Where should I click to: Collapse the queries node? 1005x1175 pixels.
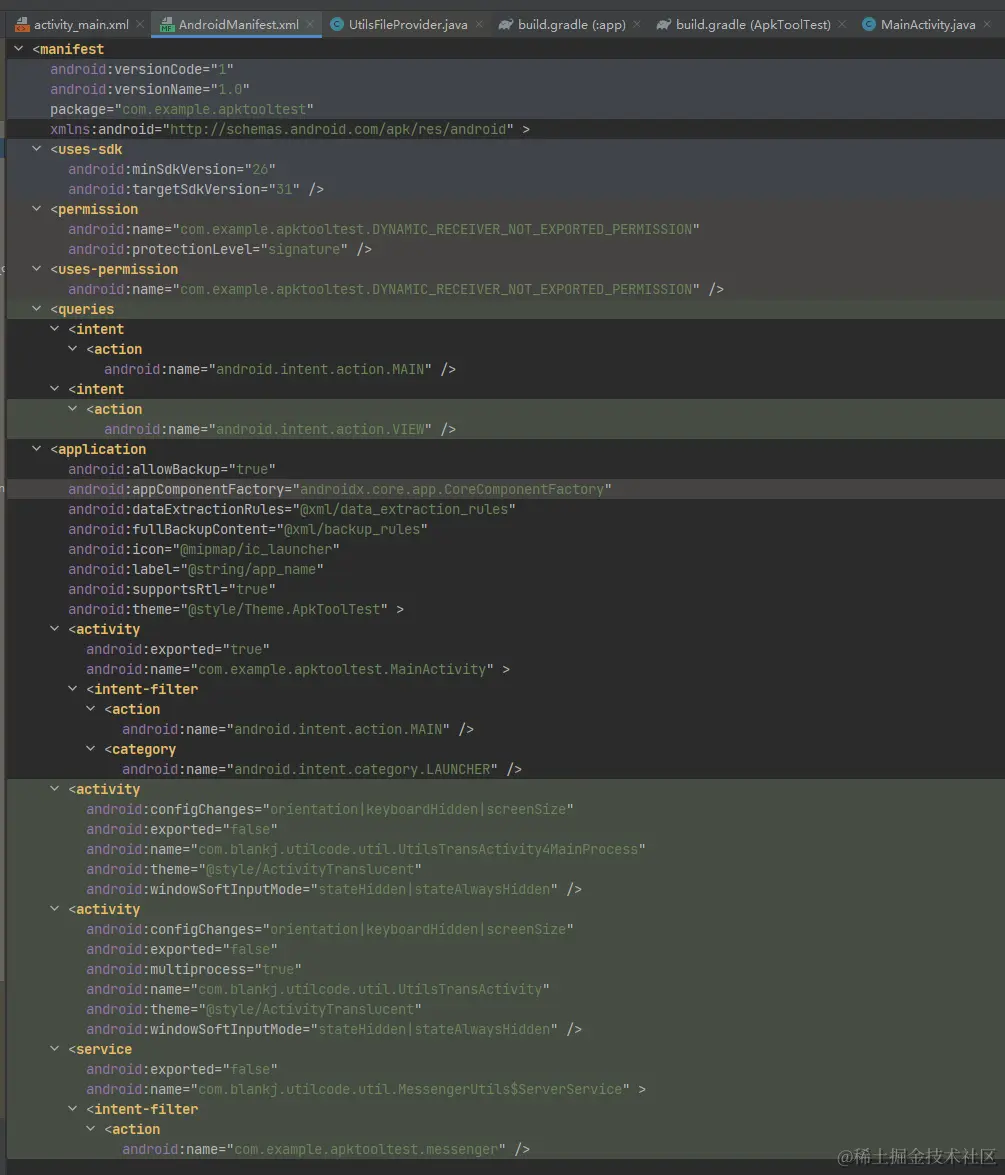coord(37,309)
